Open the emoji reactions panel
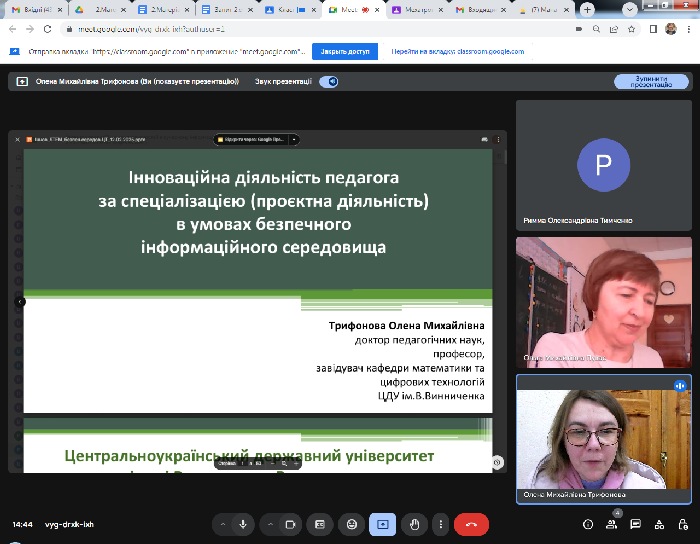Viewport: 700px width, 544px height. pos(350,524)
